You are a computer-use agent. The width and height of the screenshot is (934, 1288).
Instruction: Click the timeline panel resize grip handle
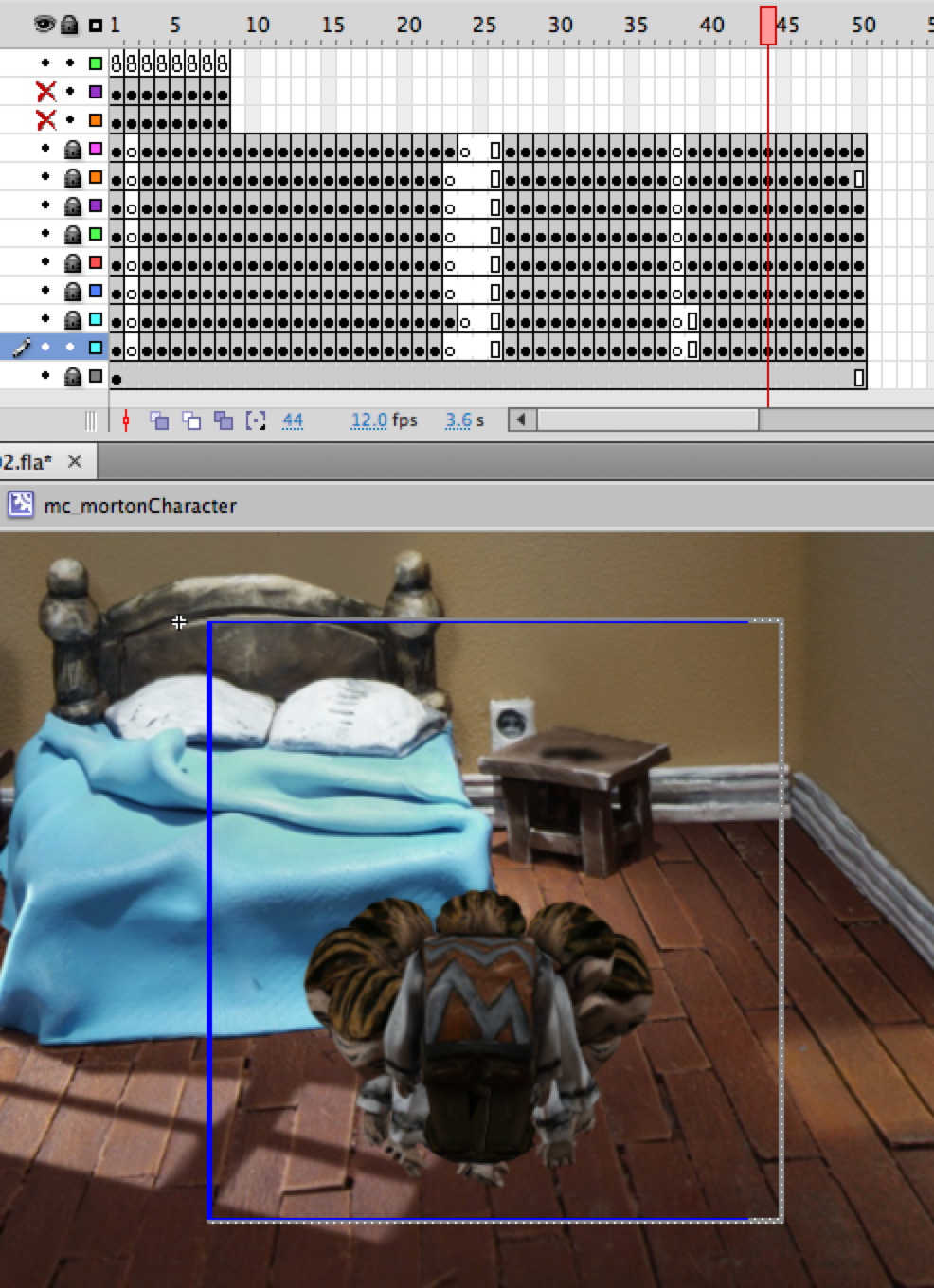click(91, 420)
